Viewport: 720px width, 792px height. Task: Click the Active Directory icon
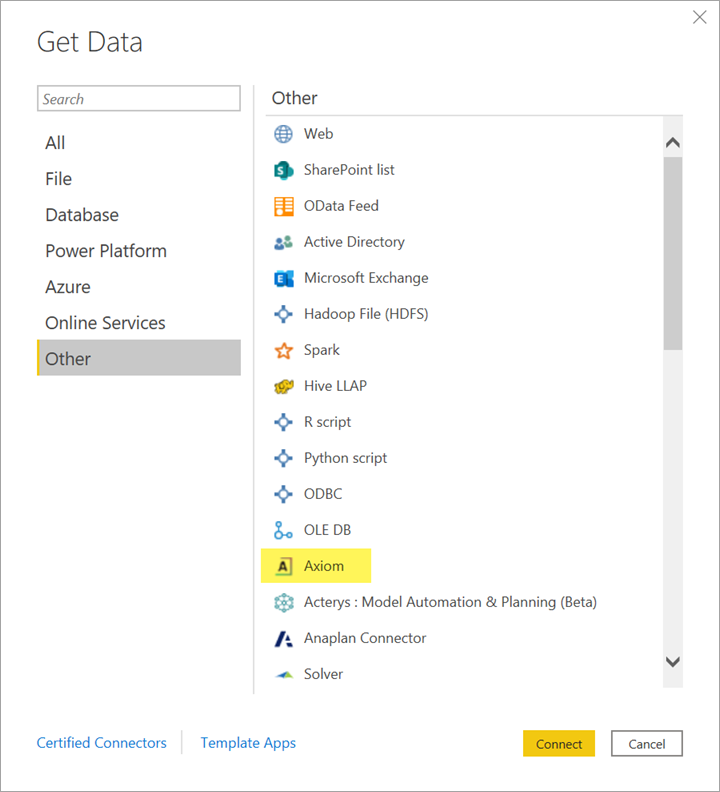point(284,242)
